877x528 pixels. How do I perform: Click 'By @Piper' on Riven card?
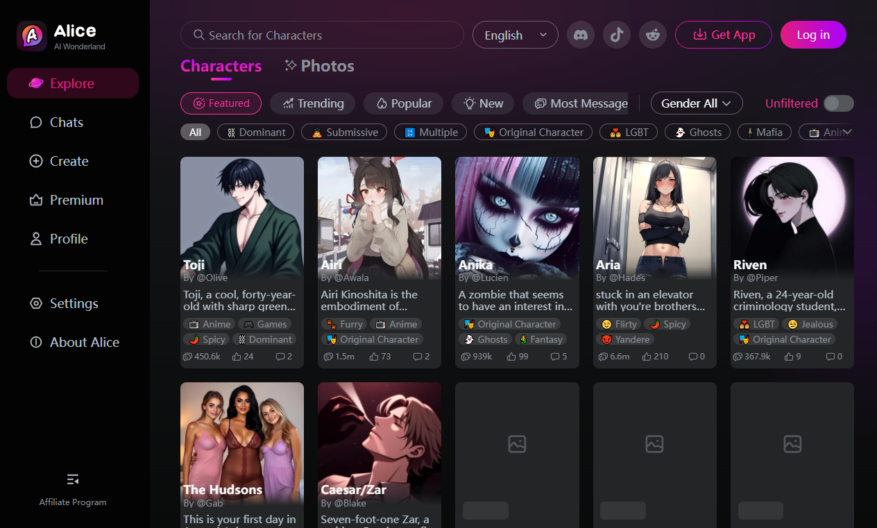(x=755, y=277)
